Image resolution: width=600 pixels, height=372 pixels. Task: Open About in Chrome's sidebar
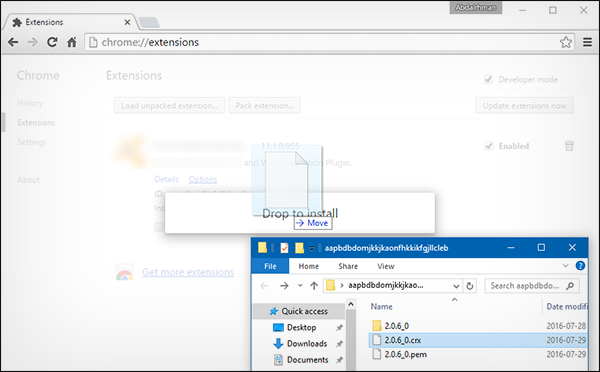click(28, 180)
